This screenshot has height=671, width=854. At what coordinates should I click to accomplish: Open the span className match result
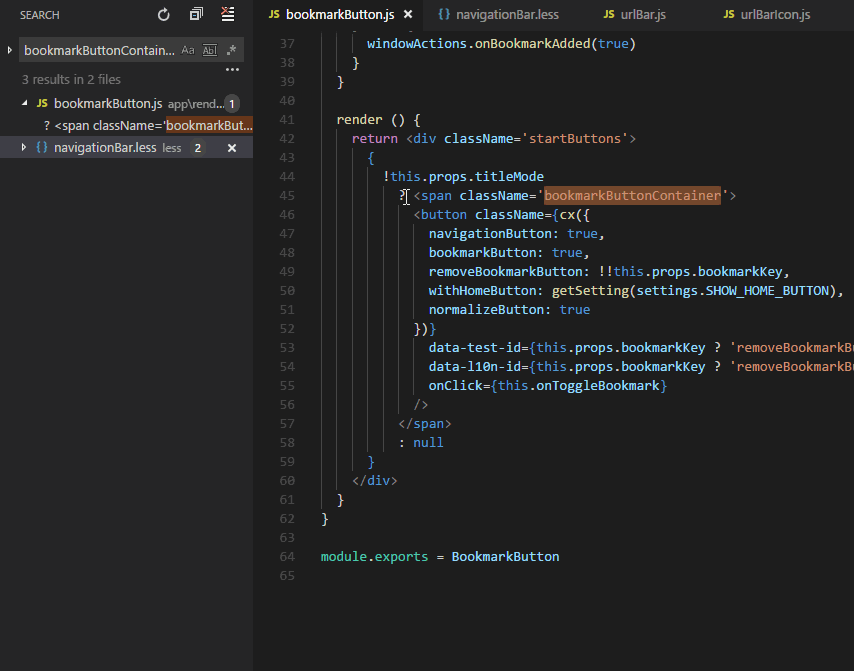click(148, 126)
